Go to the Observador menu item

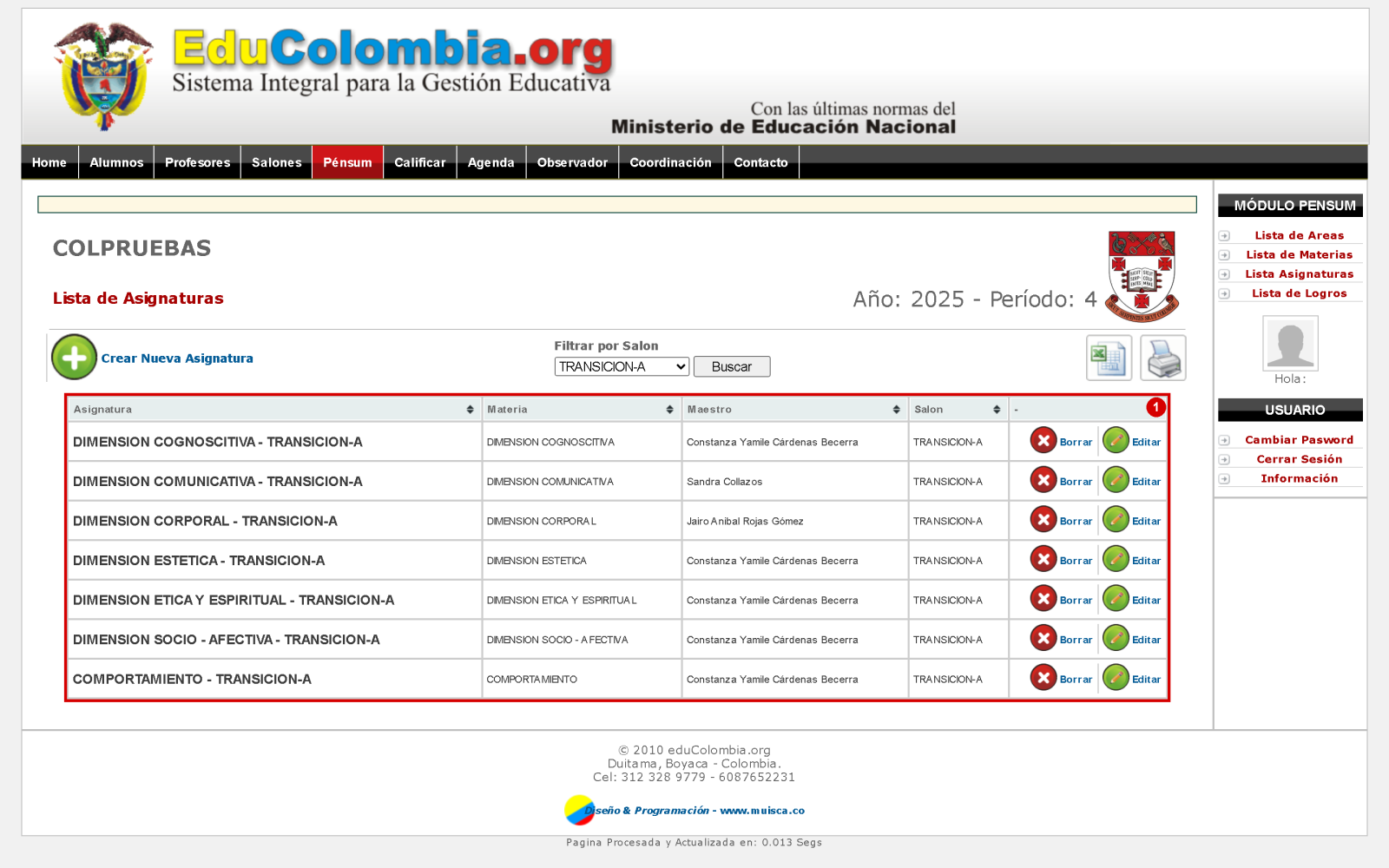pyautogui.click(x=572, y=162)
